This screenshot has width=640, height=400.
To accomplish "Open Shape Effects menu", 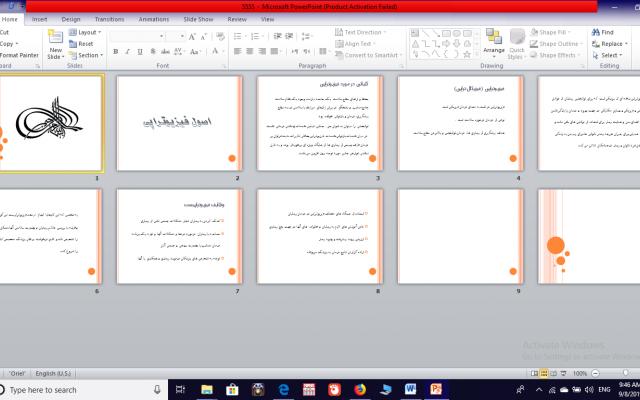I will (555, 55).
